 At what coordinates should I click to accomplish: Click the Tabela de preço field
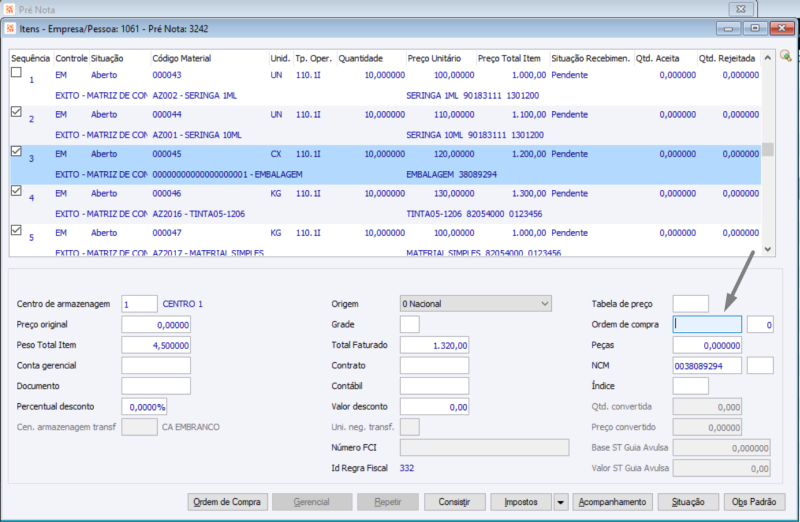pyautogui.click(x=691, y=304)
